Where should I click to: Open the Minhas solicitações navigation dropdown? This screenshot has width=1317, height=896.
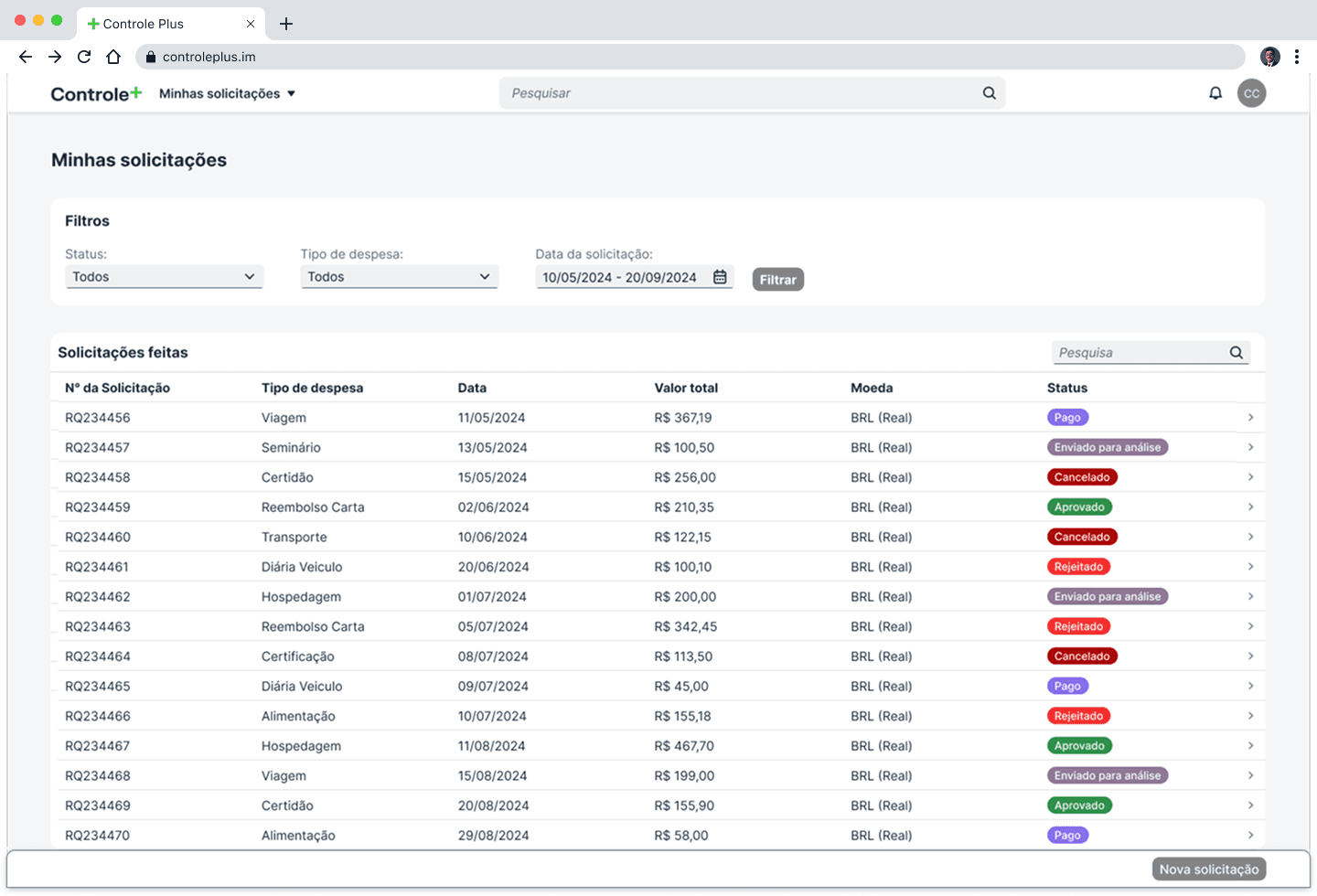[227, 93]
